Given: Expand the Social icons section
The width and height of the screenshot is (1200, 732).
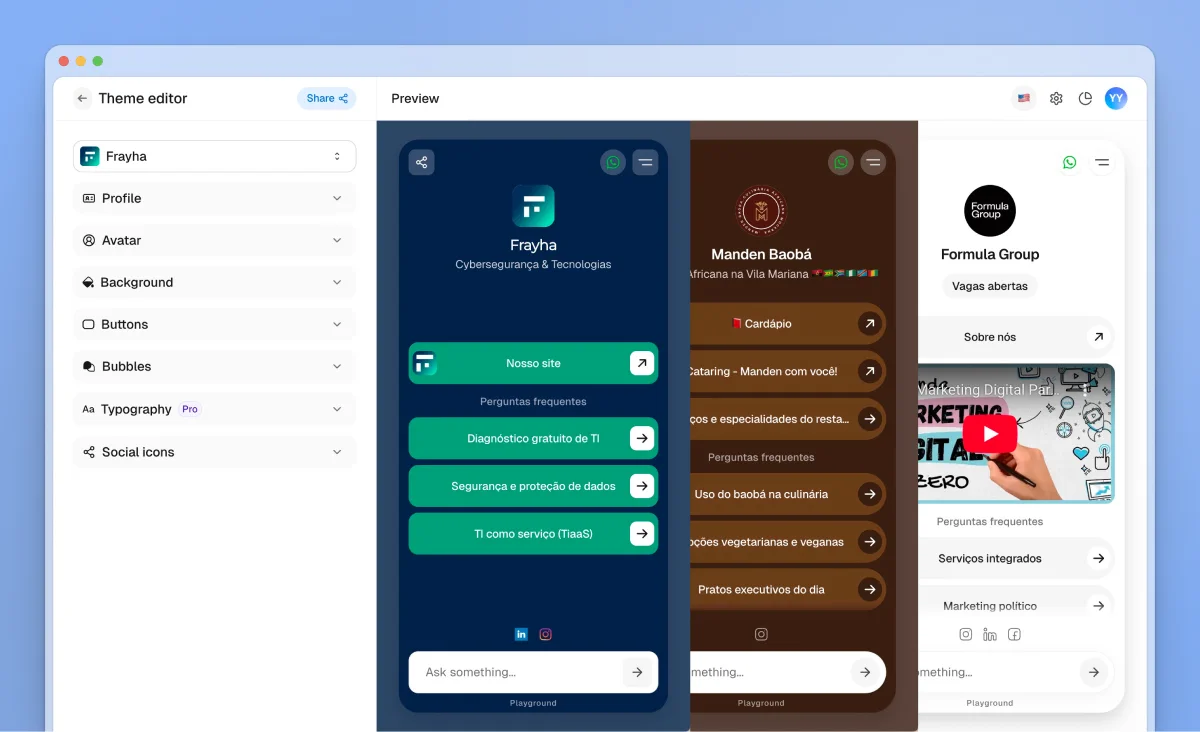Looking at the screenshot, I should click(213, 452).
